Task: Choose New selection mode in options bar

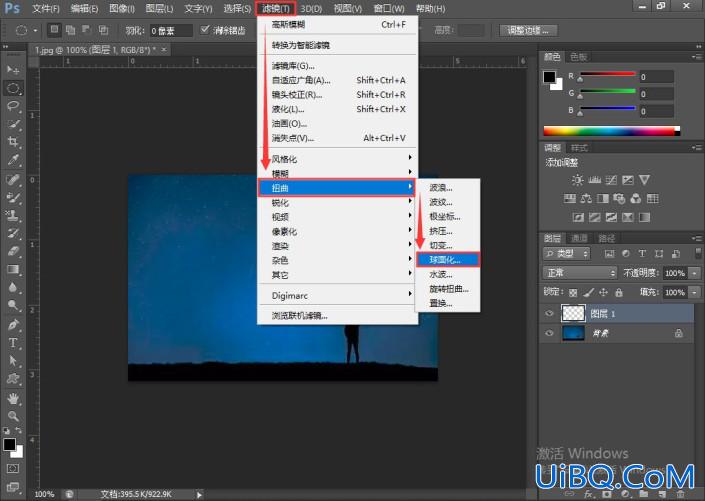Action: pyautogui.click(x=54, y=30)
